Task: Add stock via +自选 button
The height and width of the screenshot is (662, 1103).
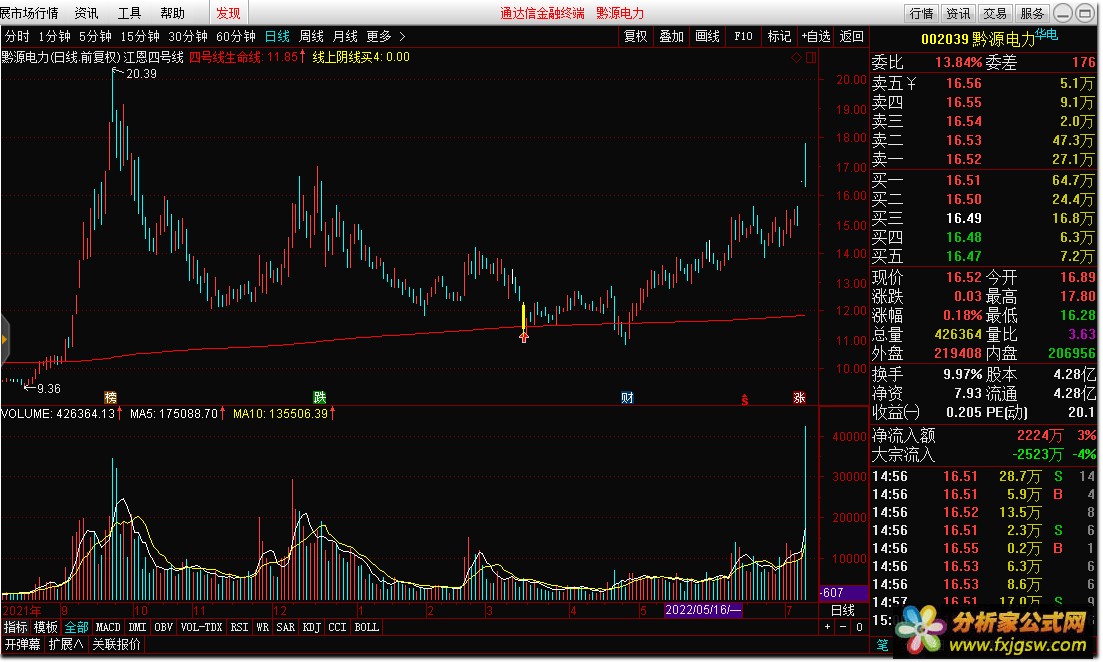Action: [816, 36]
